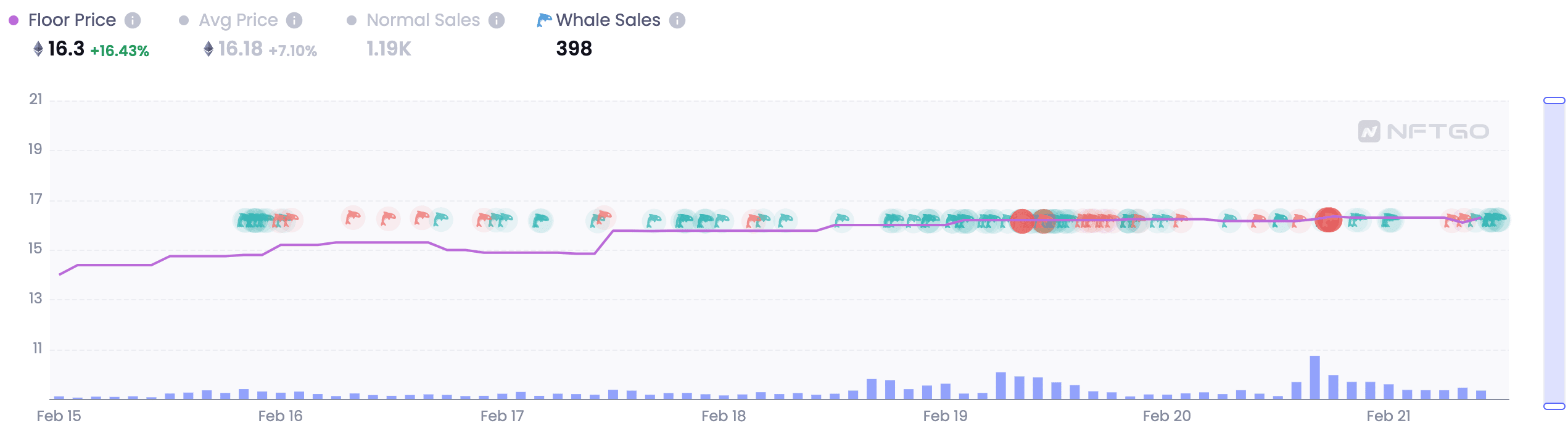
Task: Toggle the Avg Price series visibility
Action: [237, 20]
